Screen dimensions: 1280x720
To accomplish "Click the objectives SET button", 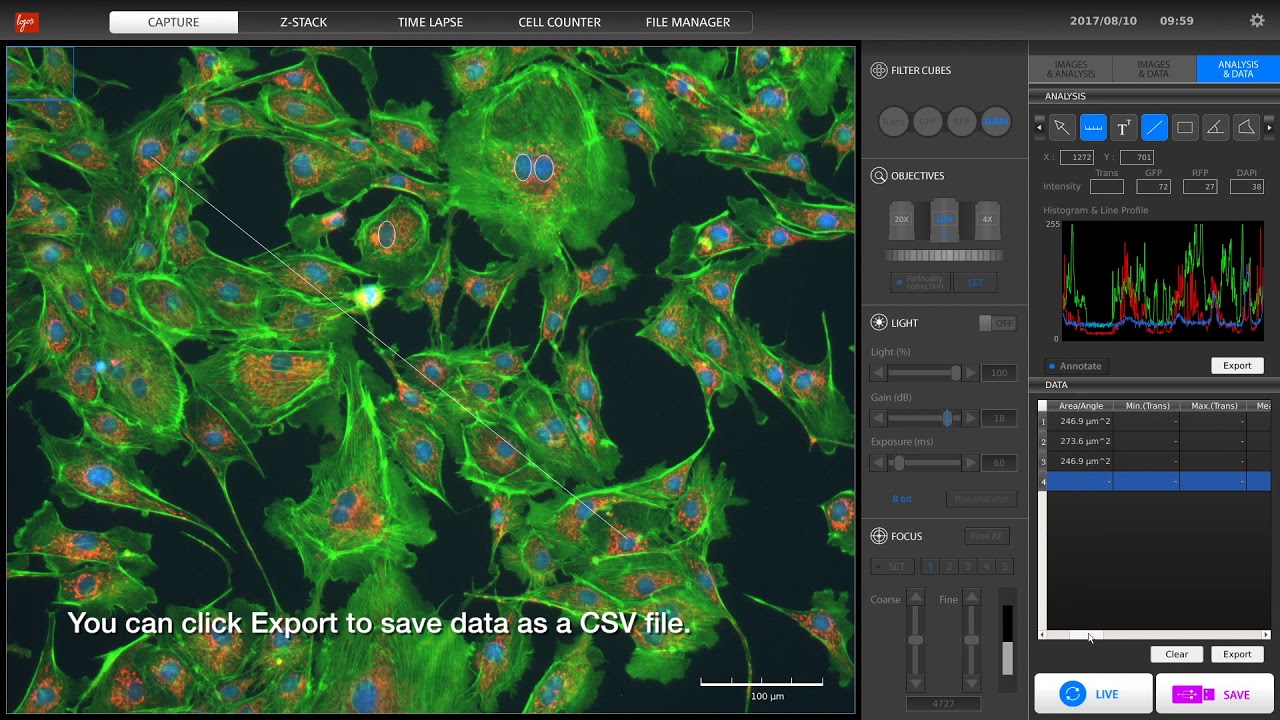I will pyautogui.click(x=975, y=283).
